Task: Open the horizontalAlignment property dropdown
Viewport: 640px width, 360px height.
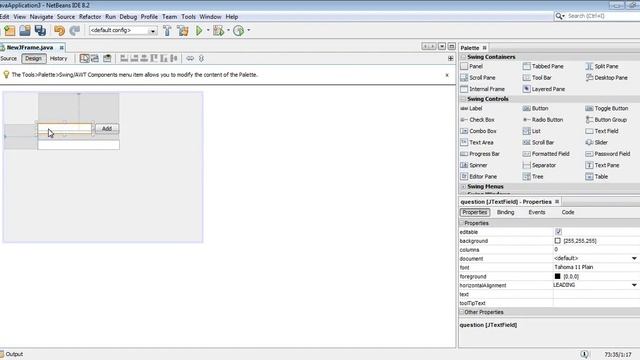Action: pyautogui.click(x=634, y=285)
